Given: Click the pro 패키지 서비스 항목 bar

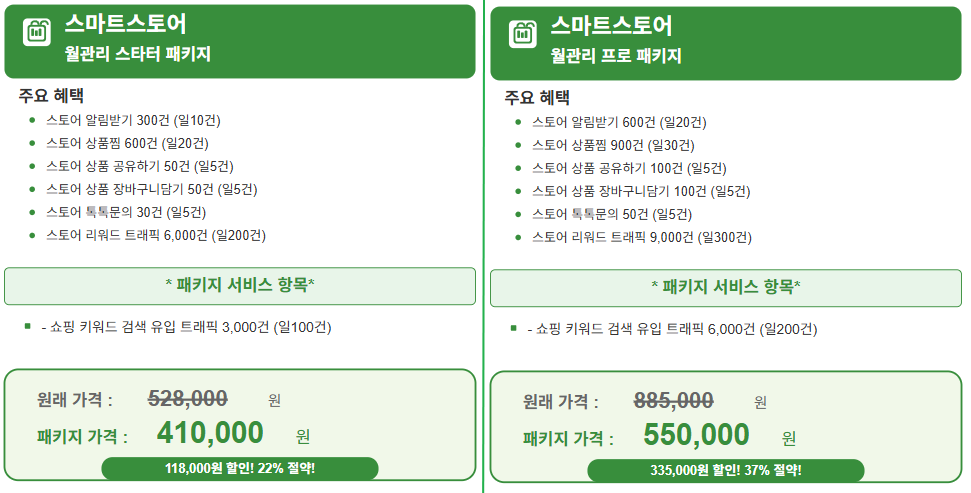Looking at the screenshot, I should click(726, 287).
